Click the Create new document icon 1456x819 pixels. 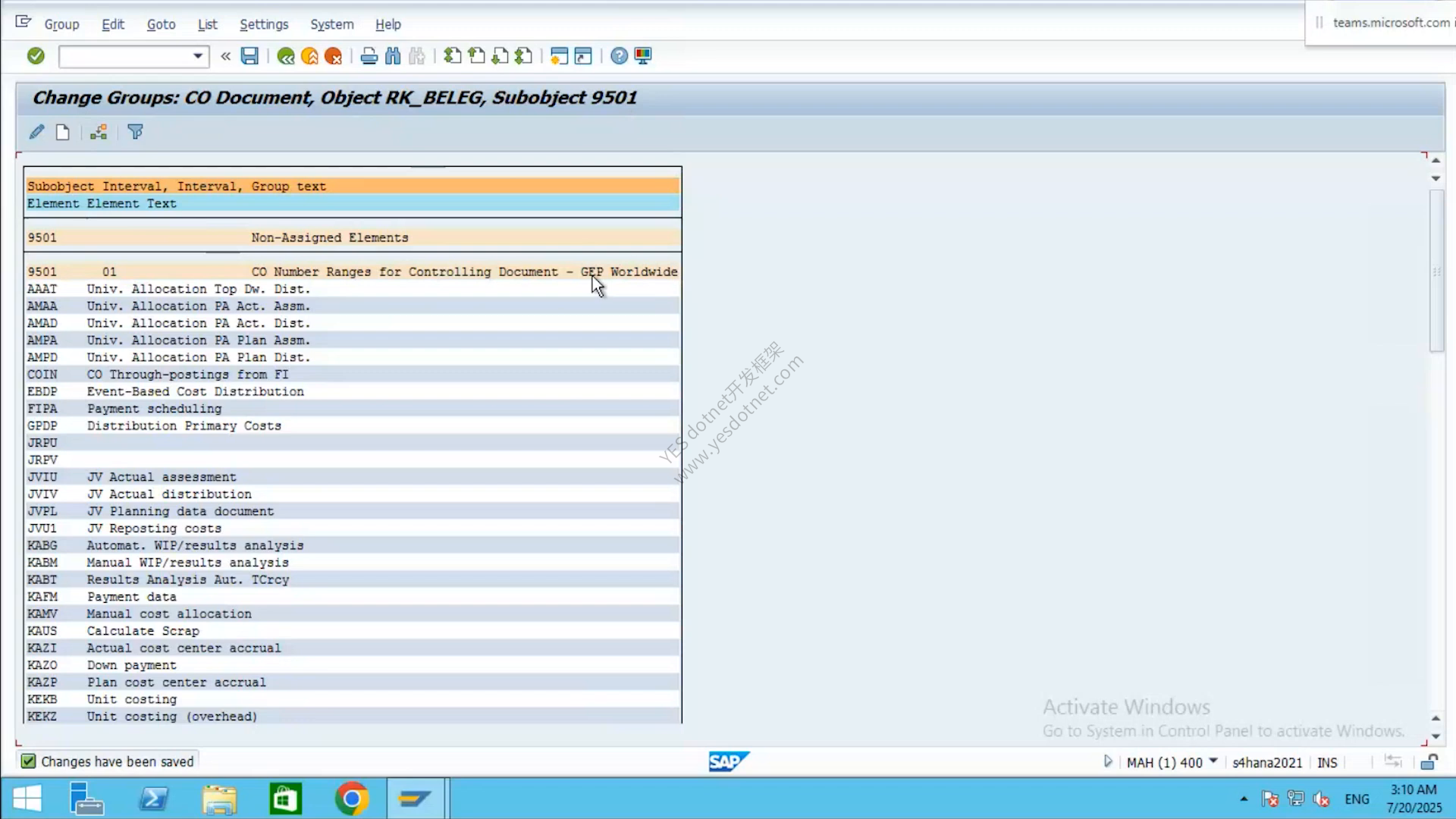click(63, 133)
